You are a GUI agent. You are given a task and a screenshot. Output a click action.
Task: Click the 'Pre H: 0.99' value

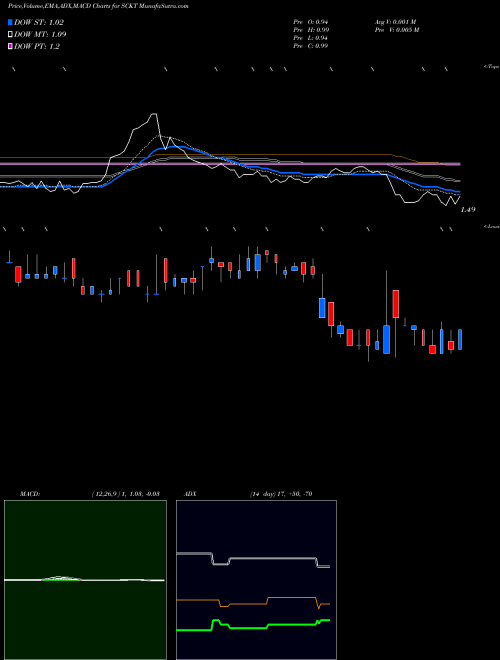coord(311,29)
